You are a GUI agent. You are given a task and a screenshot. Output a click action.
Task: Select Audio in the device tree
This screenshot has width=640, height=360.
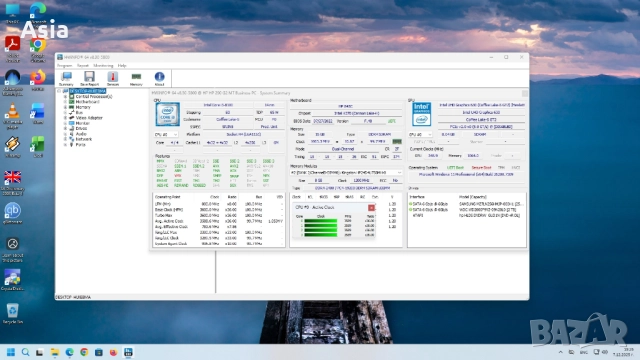pos(81,133)
